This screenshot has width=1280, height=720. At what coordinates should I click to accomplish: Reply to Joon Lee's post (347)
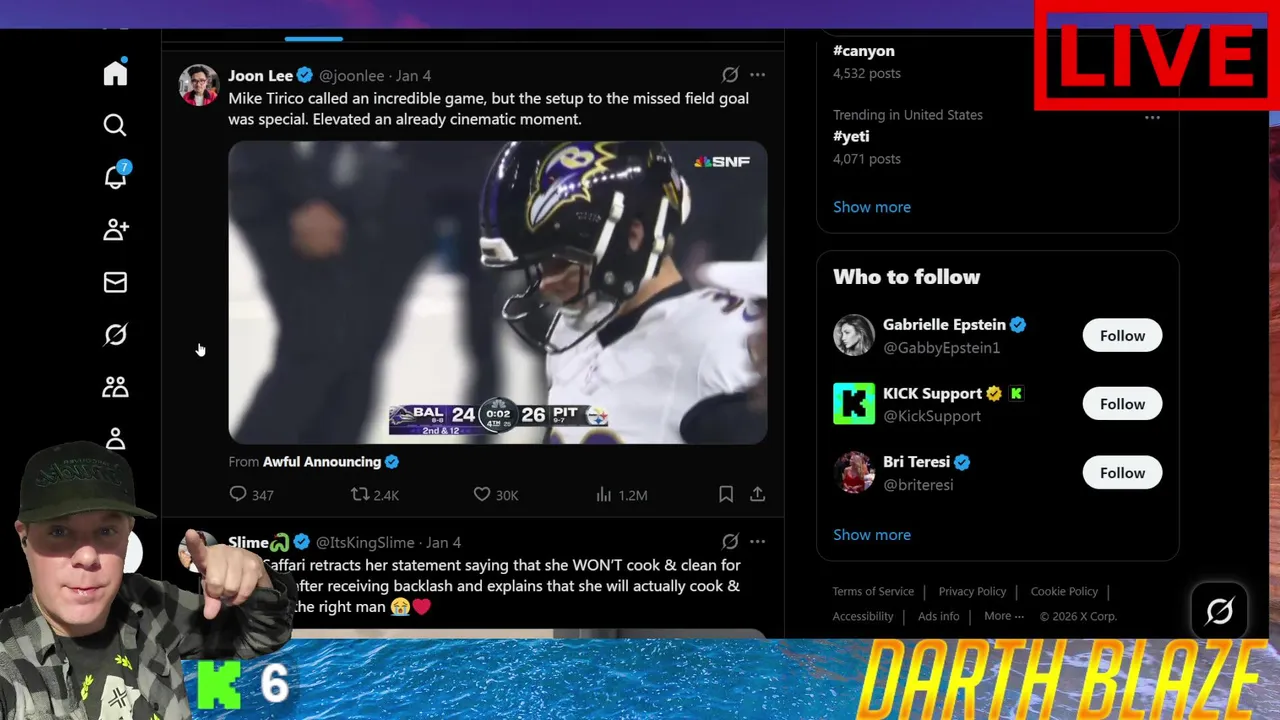251,494
